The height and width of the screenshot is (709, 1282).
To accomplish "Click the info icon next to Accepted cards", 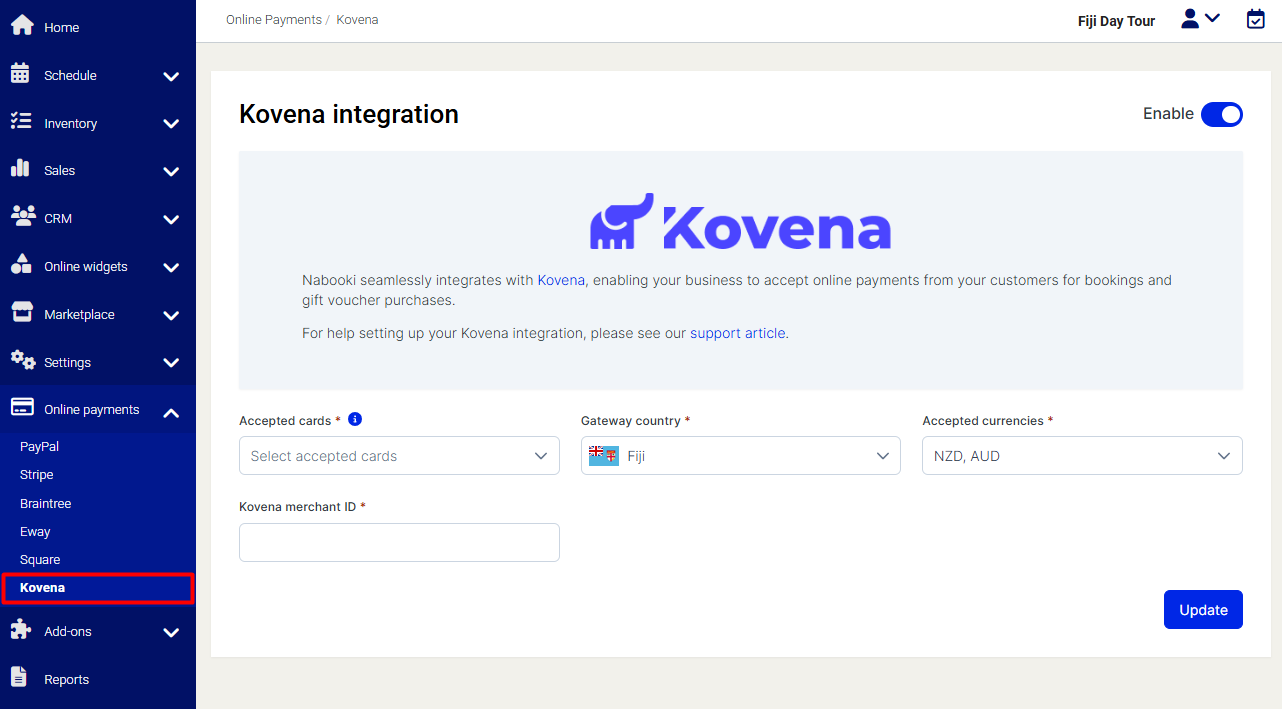I will [x=354, y=419].
